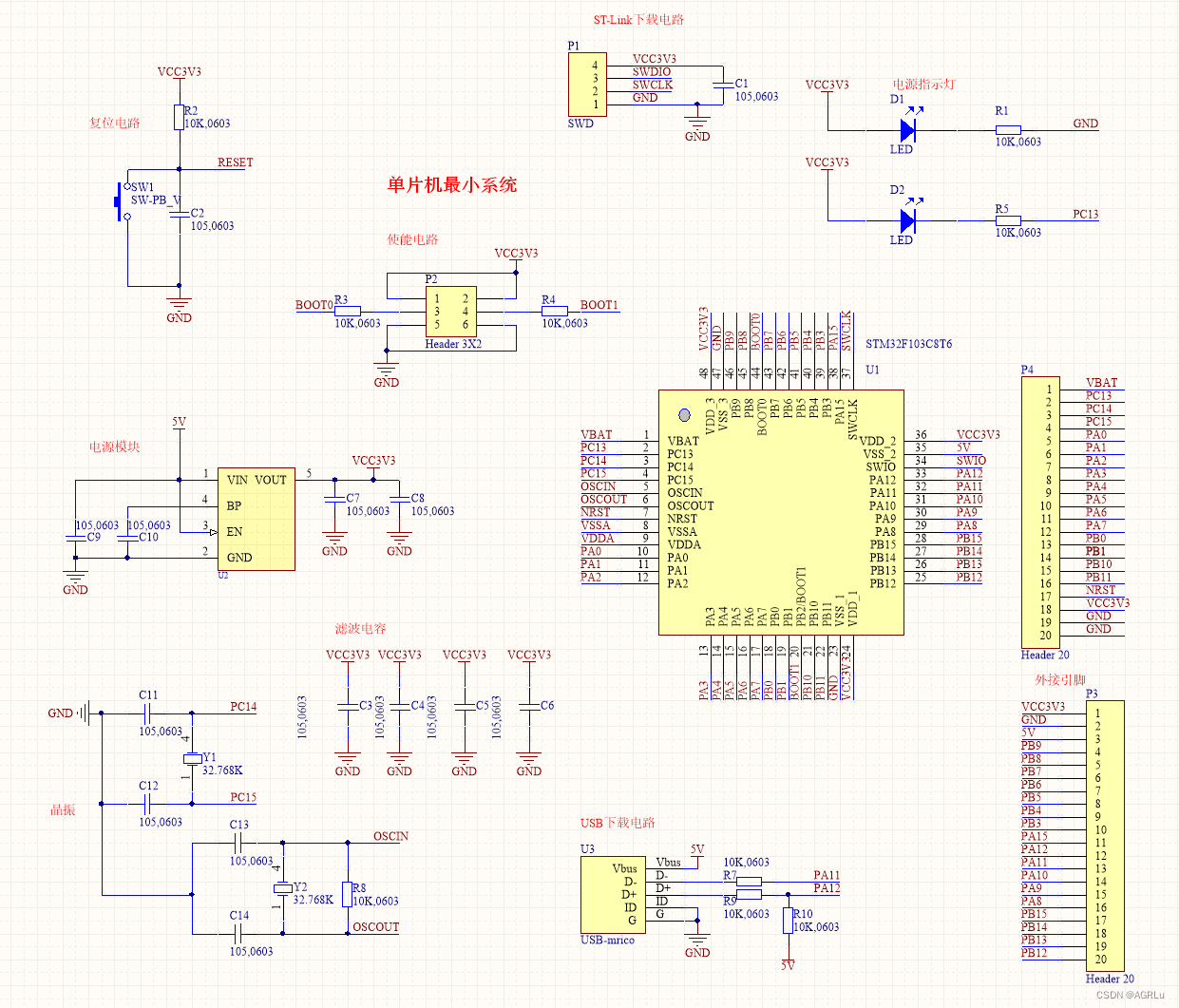Click the SW-PB_V switch value text

pyautogui.click(x=156, y=200)
